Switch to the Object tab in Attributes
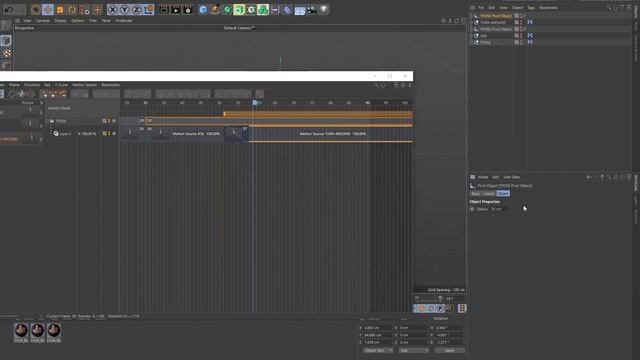The width and height of the screenshot is (640, 360). [503, 193]
